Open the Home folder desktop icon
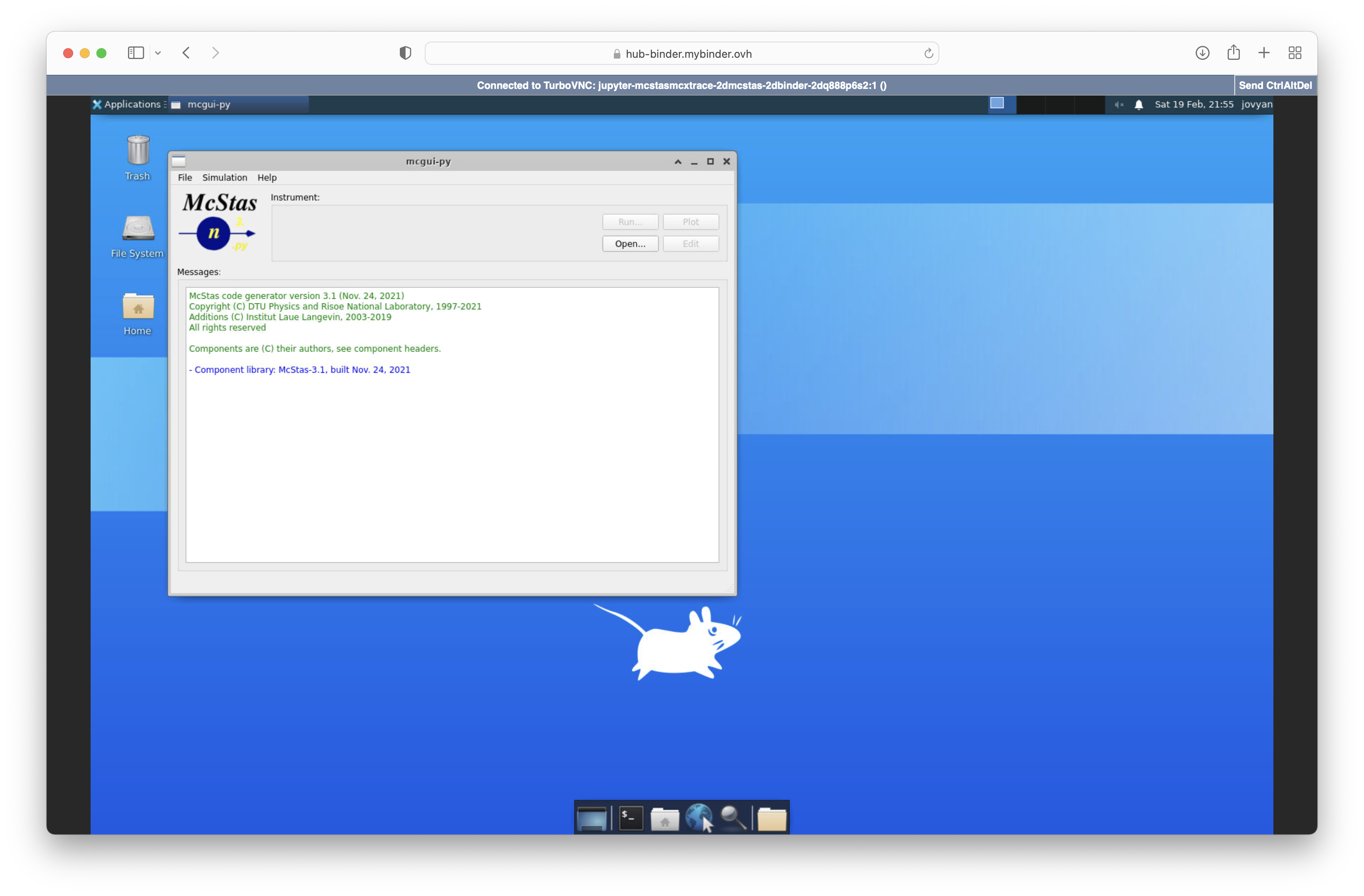 138,307
